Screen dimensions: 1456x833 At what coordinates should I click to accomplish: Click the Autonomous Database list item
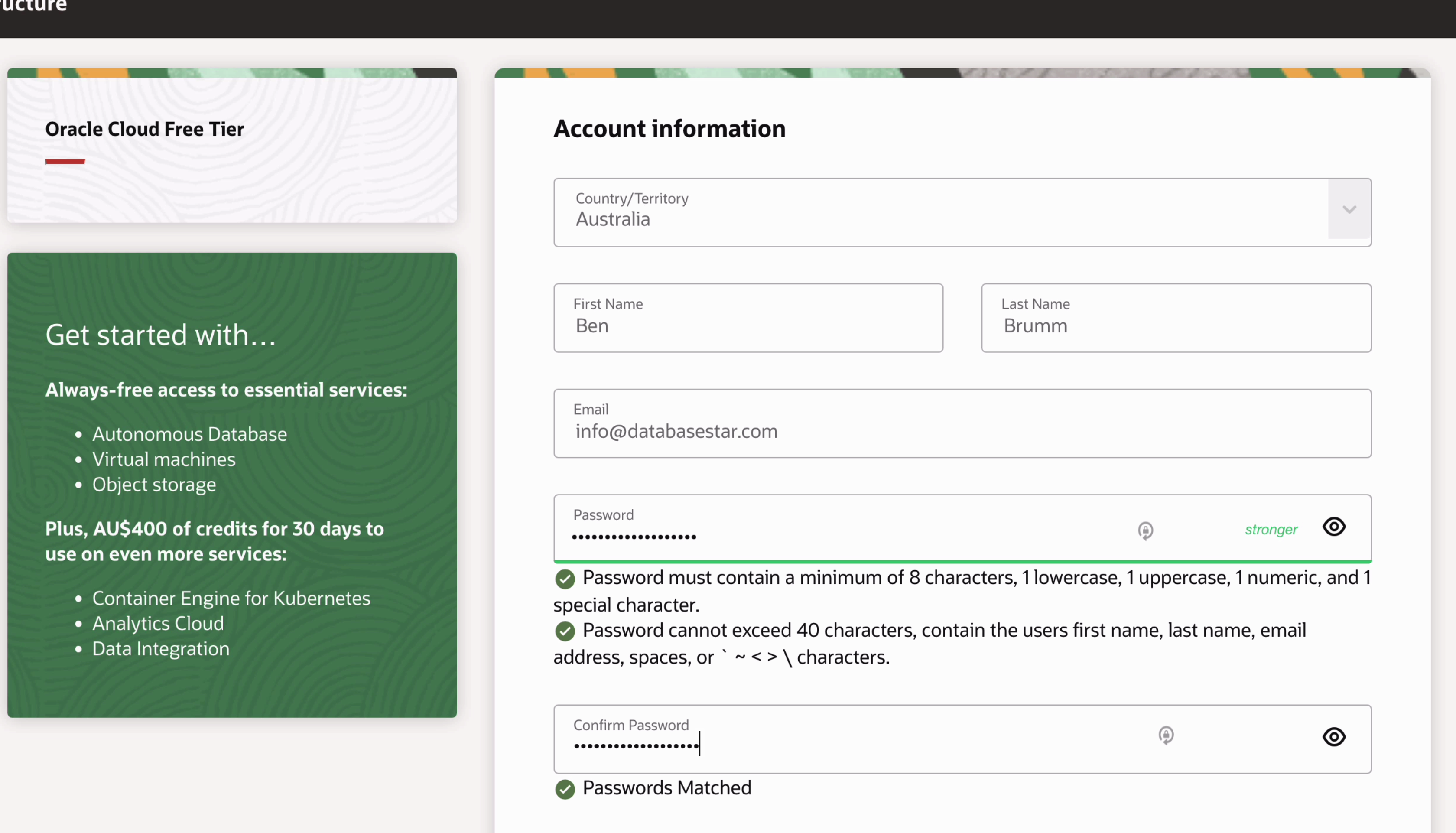point(189,434)
